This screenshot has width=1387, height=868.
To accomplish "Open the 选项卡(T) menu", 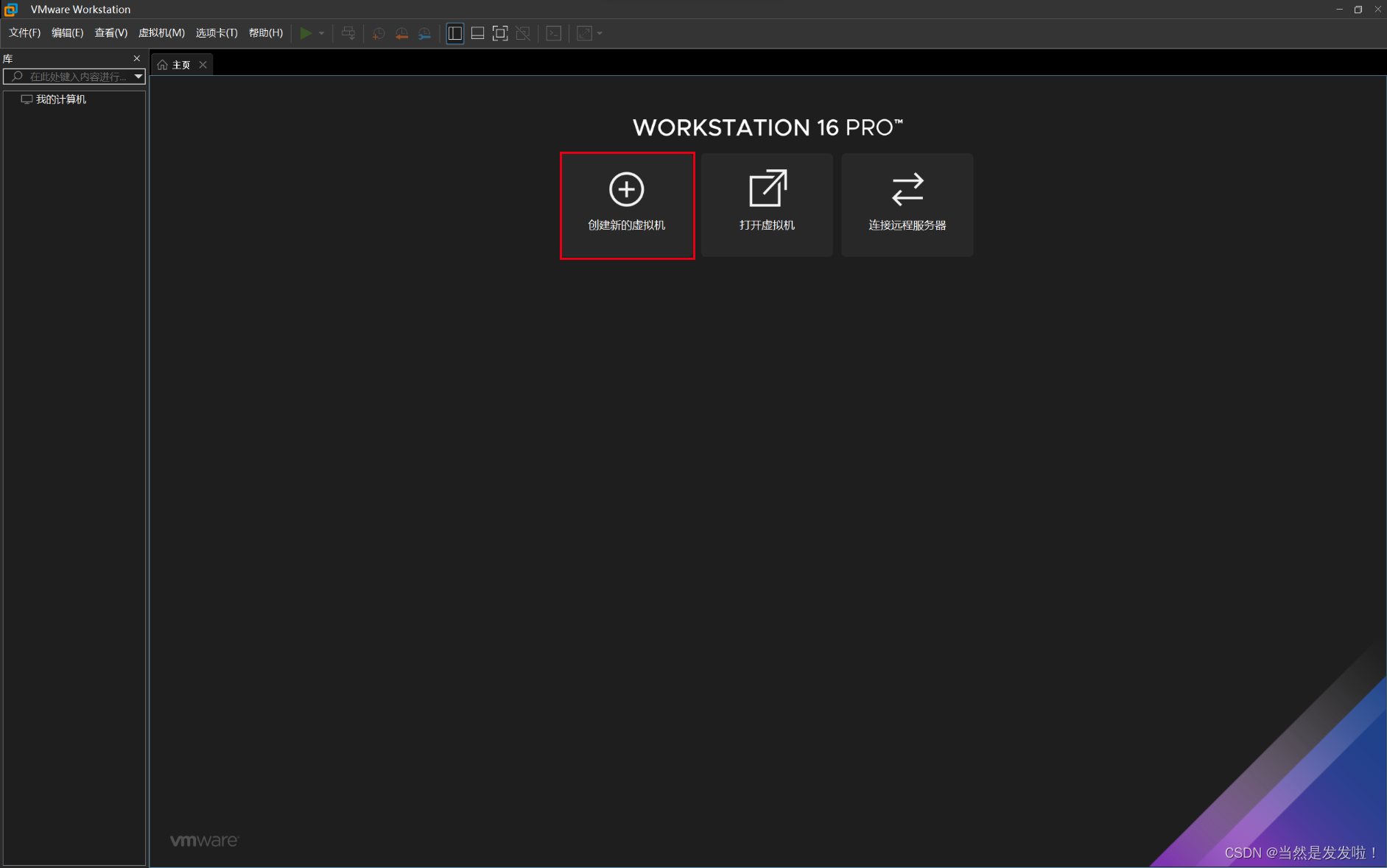I will 217,33.
